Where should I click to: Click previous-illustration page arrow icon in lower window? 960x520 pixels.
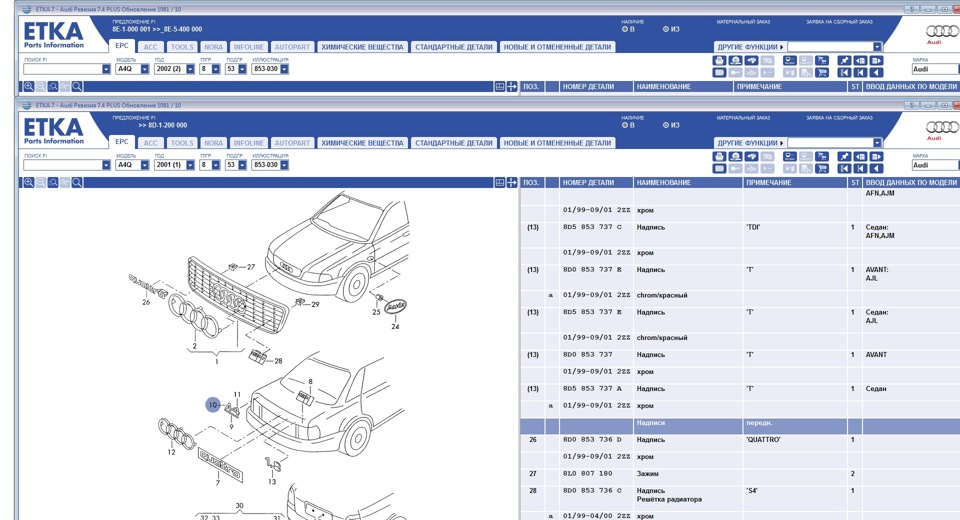click(860, 156)
